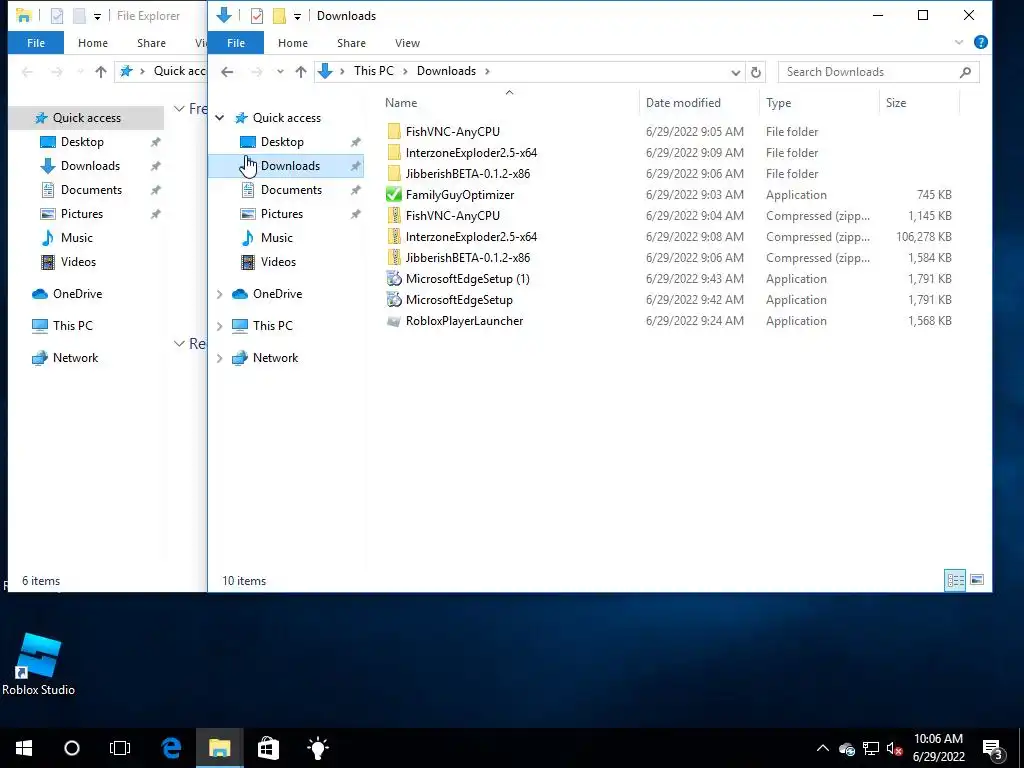Switch to details view layout icon
The image size is (1024, 768).
(x=955, y=580)
